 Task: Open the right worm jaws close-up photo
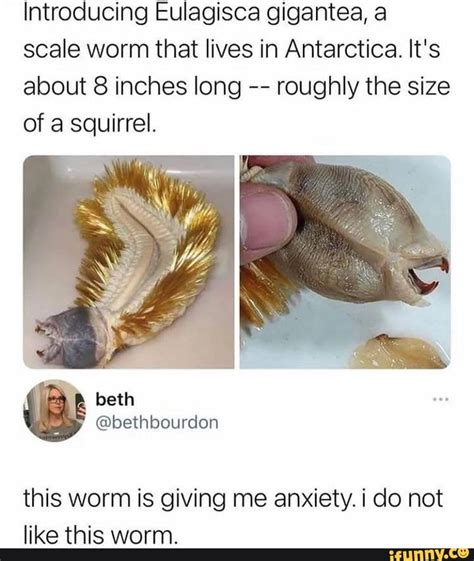pyautogui.click(x=345, y=262)
